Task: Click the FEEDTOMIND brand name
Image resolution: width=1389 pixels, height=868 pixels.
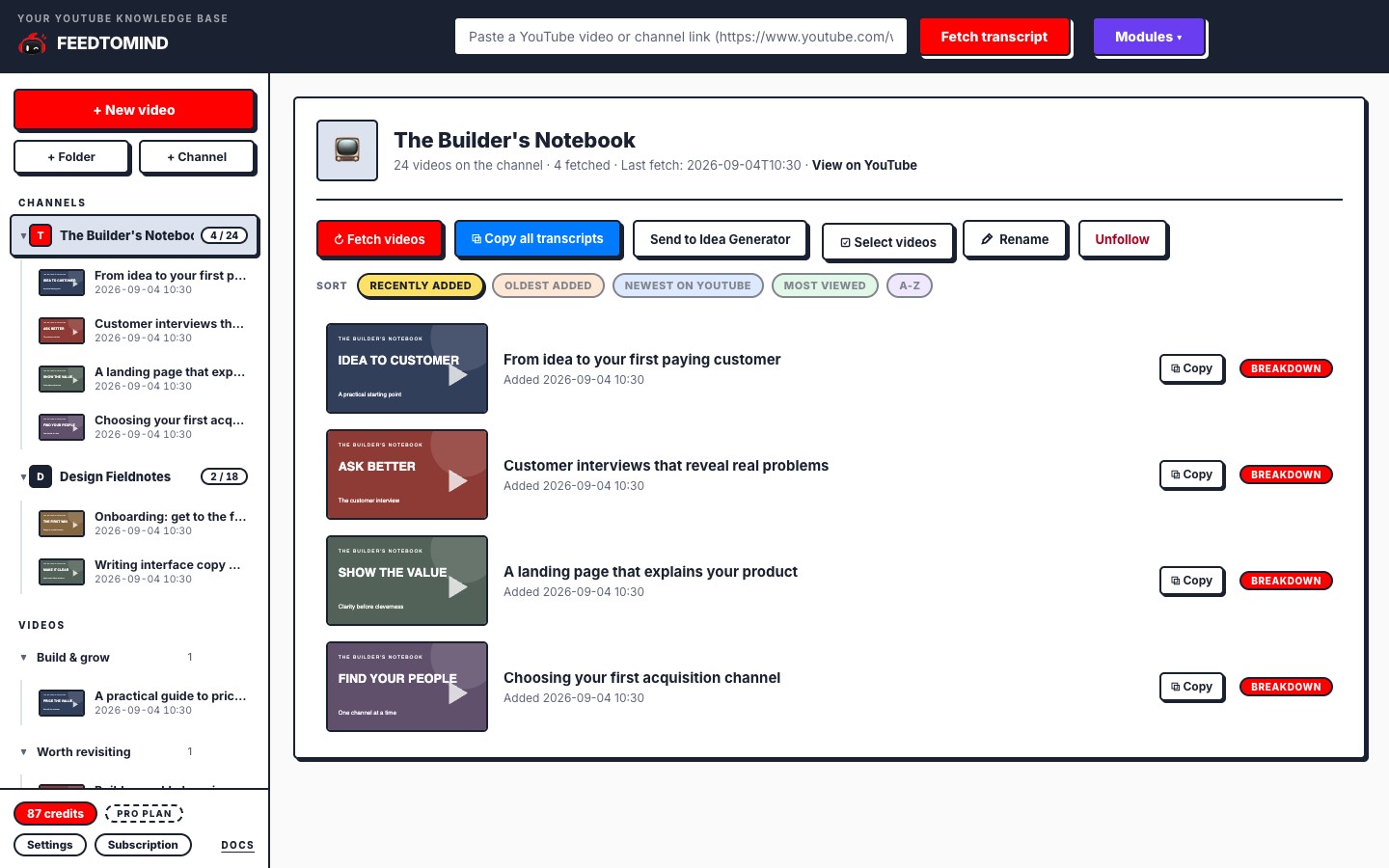Action: tap(112, 43)
